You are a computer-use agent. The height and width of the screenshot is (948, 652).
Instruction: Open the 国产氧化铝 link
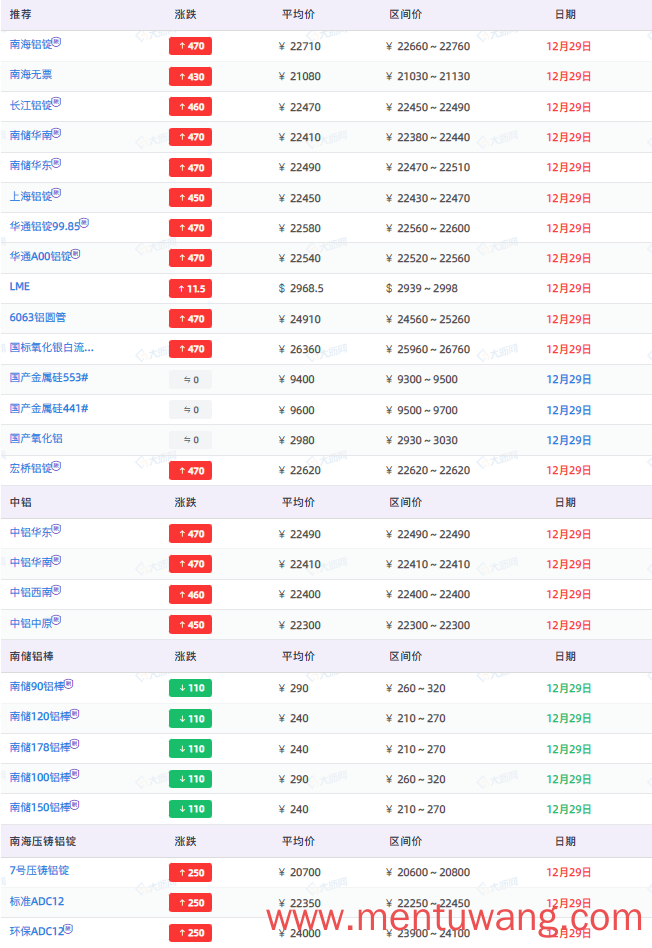pyautogui.click(x=36, y=439)
